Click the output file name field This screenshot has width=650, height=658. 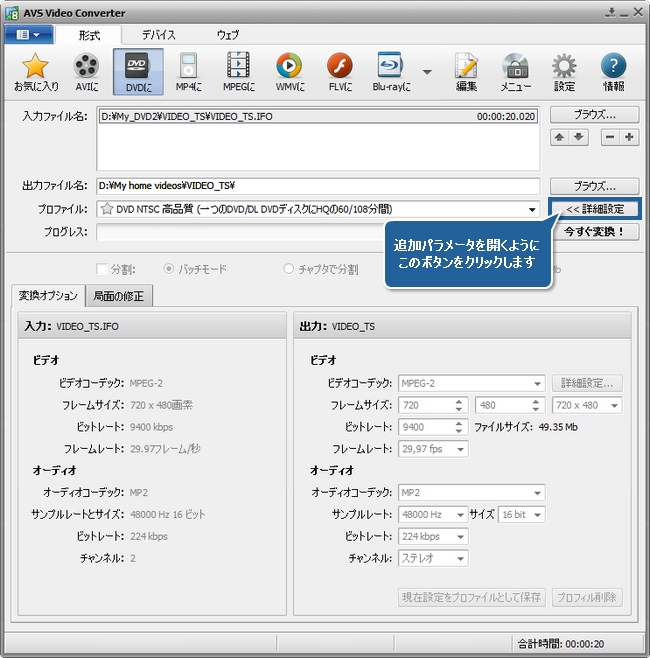pyautogui.click(x=318, y=186)
